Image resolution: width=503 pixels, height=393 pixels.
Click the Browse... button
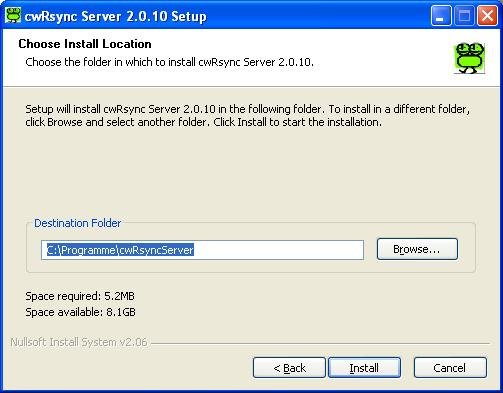417,249
